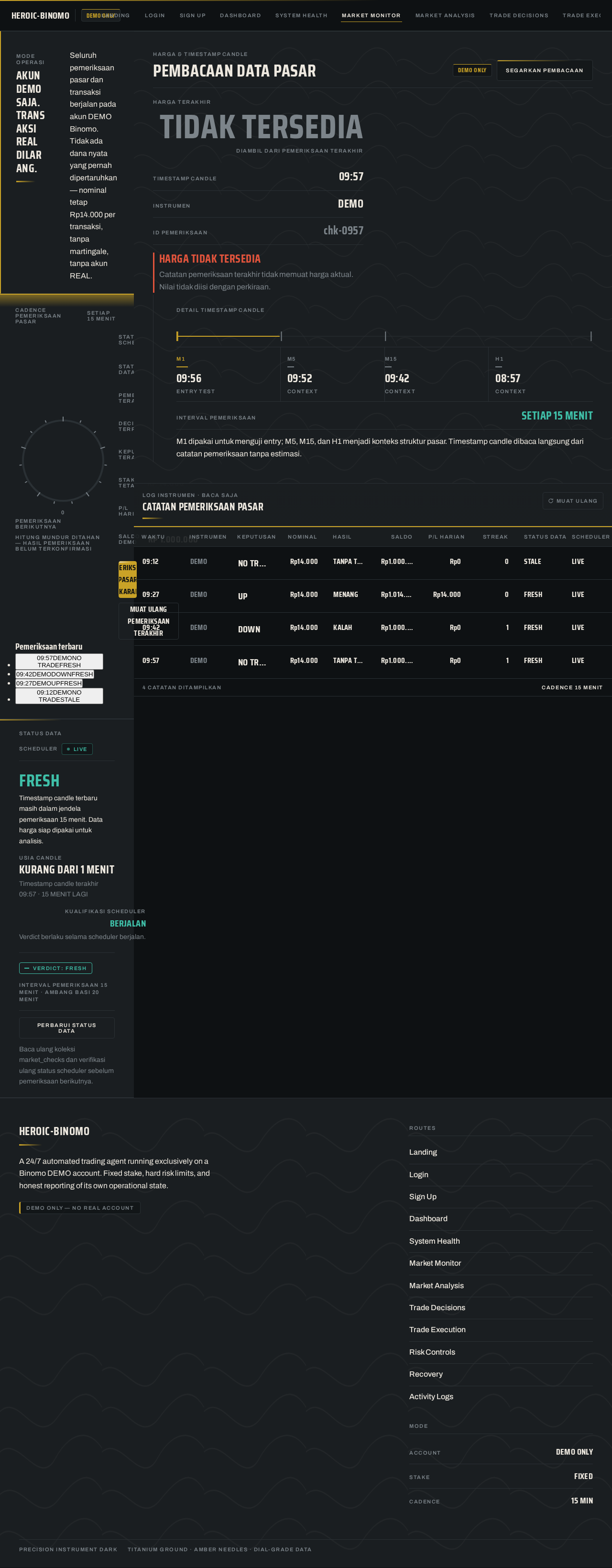Switch to Dashboard in top navigation
The height and width of the screenshot is (1568, 612).
click(x=240, y=15)
